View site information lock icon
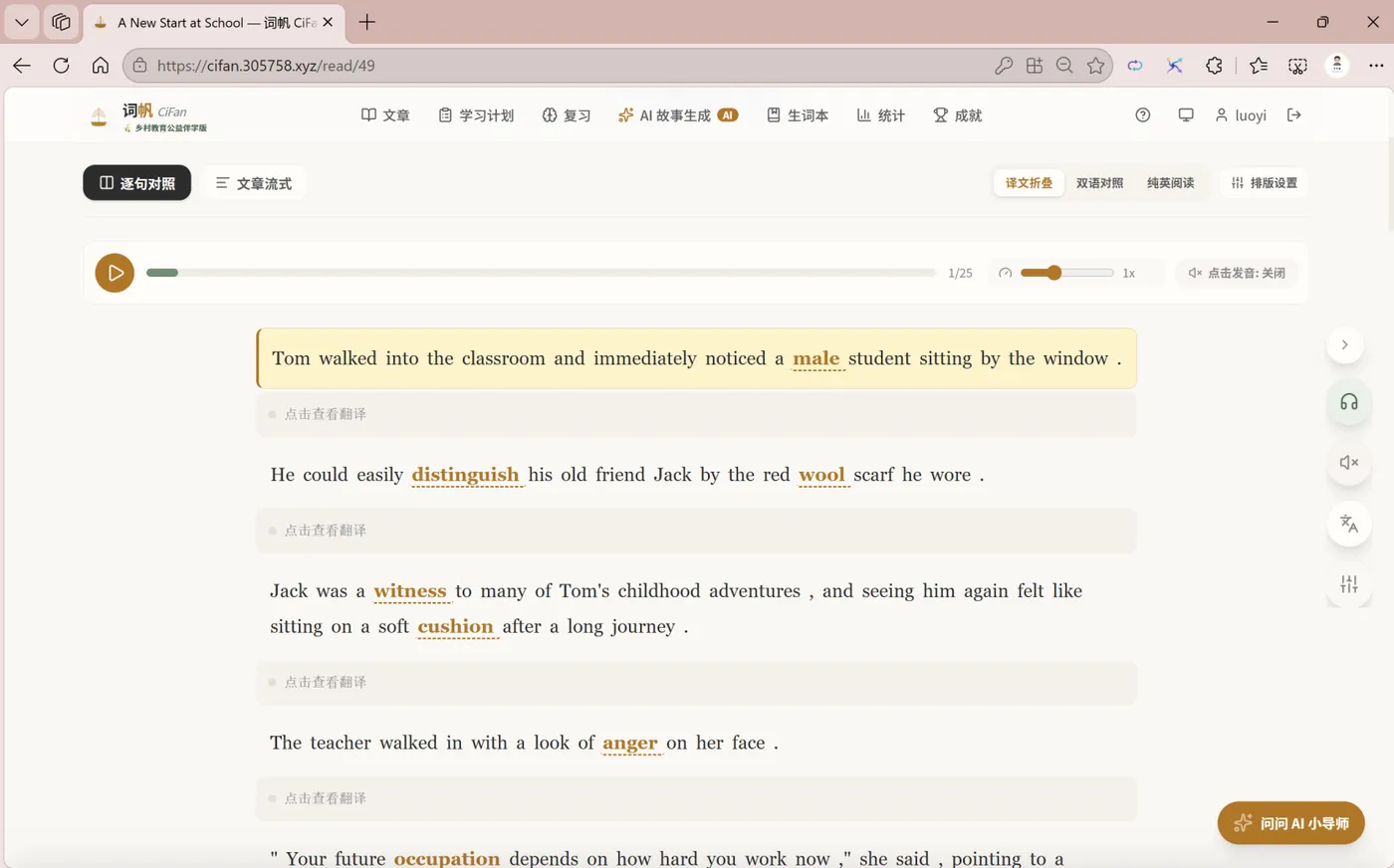 [x=139, y=66]
